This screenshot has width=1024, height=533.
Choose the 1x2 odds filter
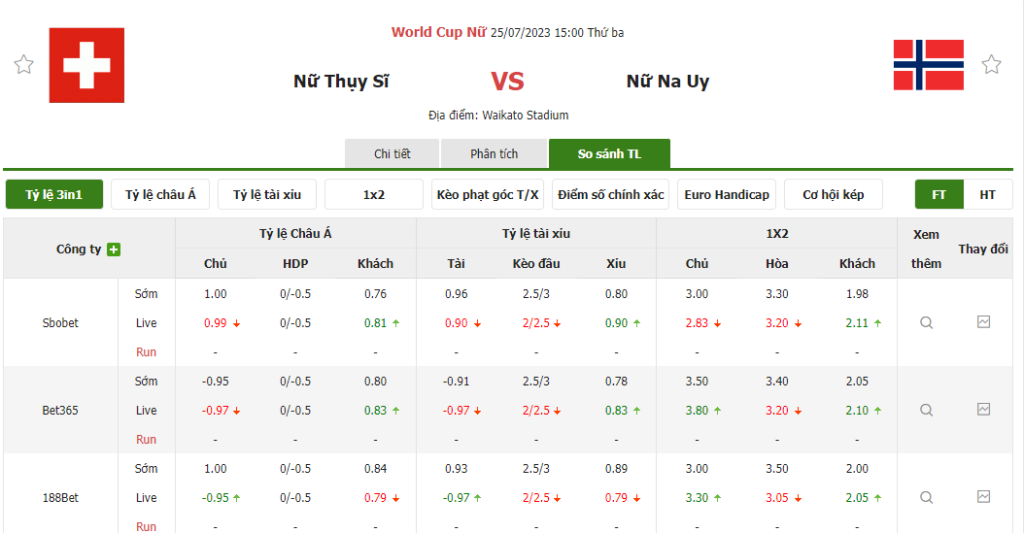374,195
